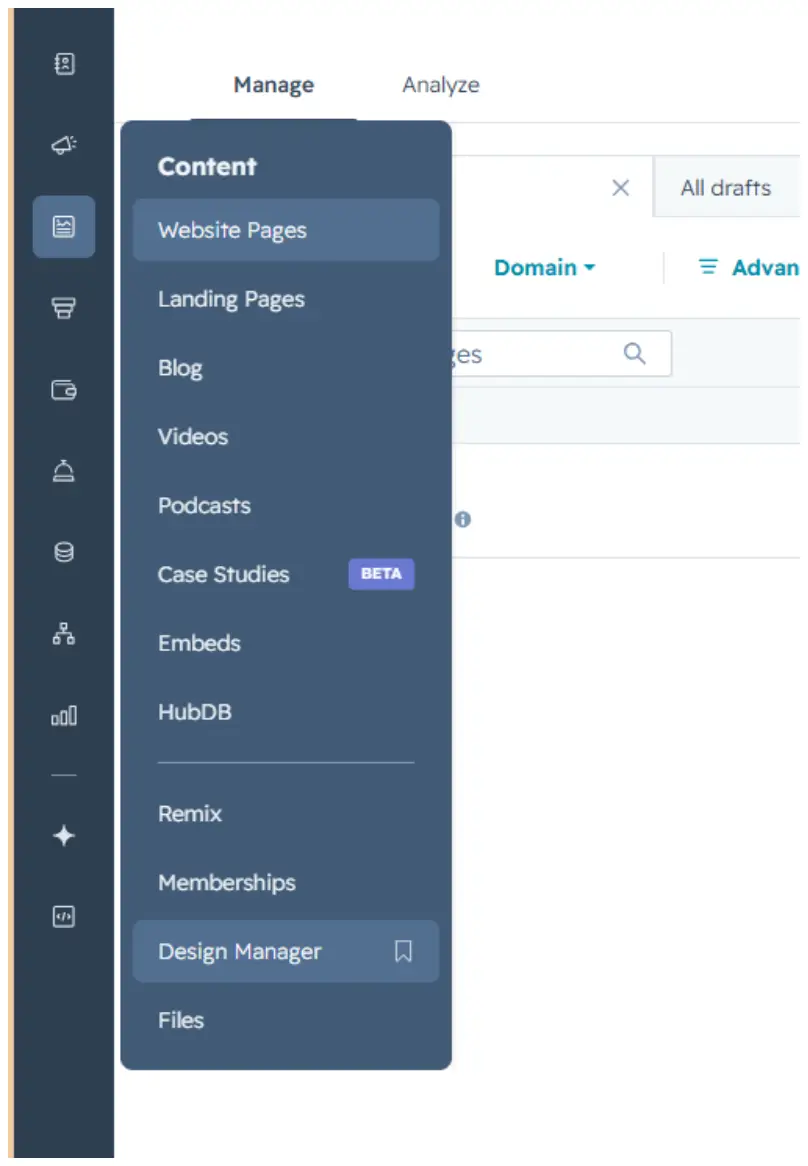Bookmark Design Manager with the bookmark icon
808x1166 pixels.
click(x=403, y=950)
